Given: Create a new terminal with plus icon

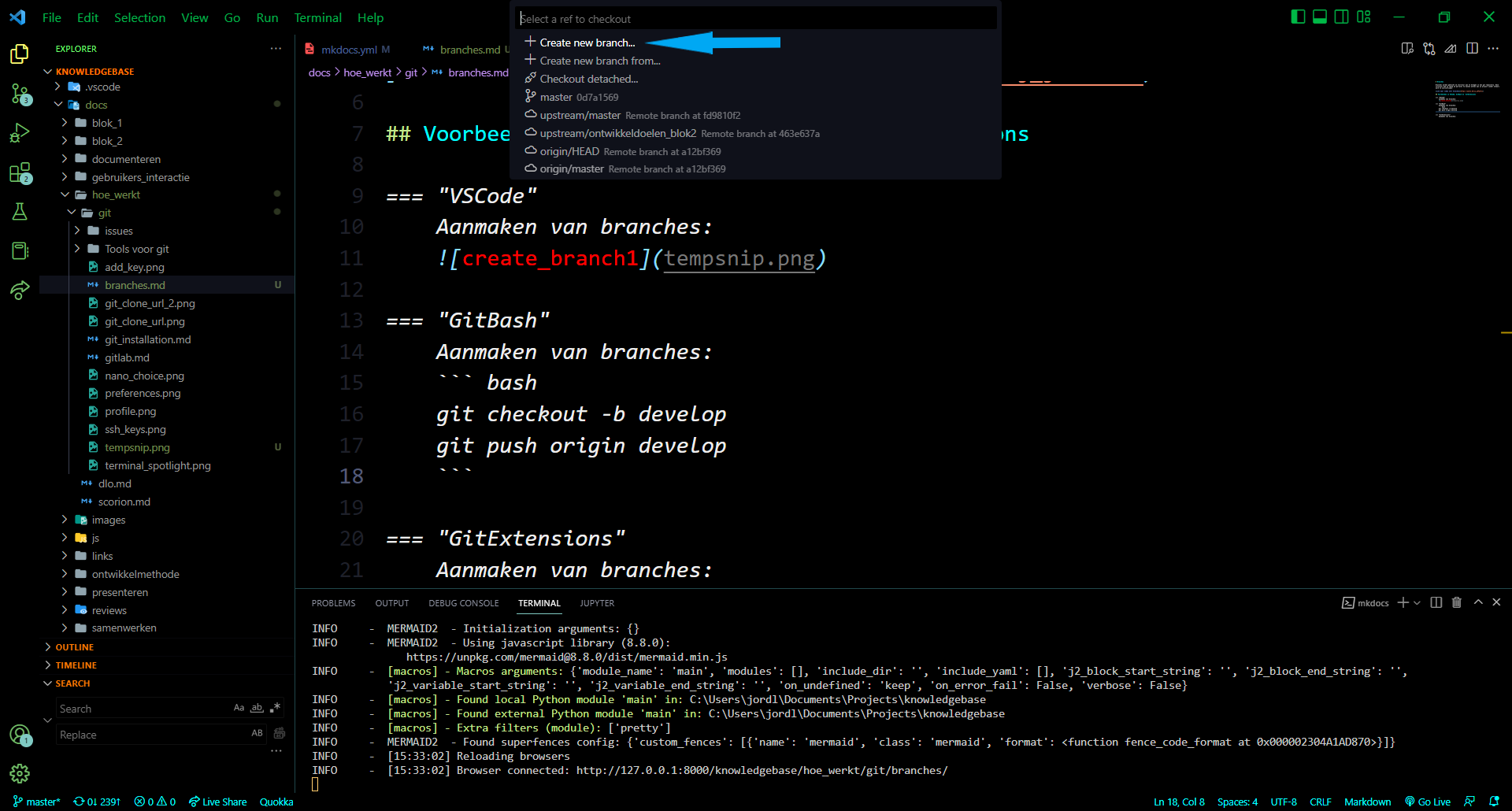Looking at the screenshot, I should (1403, 602).
